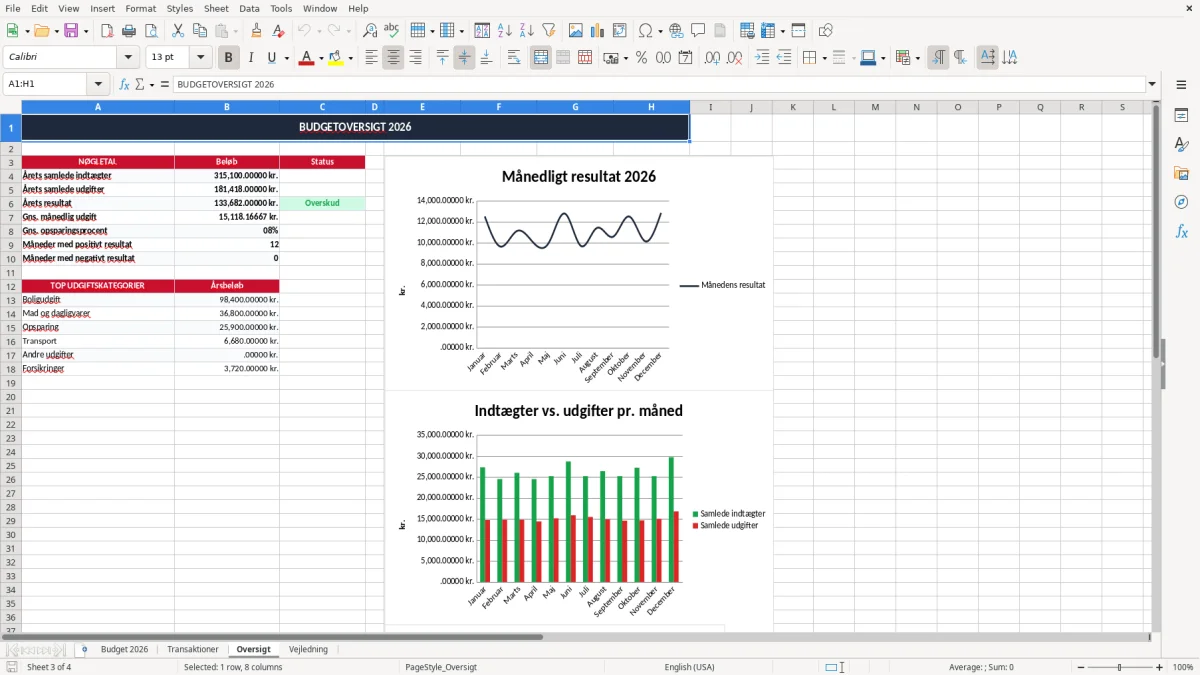1200x675 pixels.
Task: Click the Insert Chart icon
Action: [598, 31]
